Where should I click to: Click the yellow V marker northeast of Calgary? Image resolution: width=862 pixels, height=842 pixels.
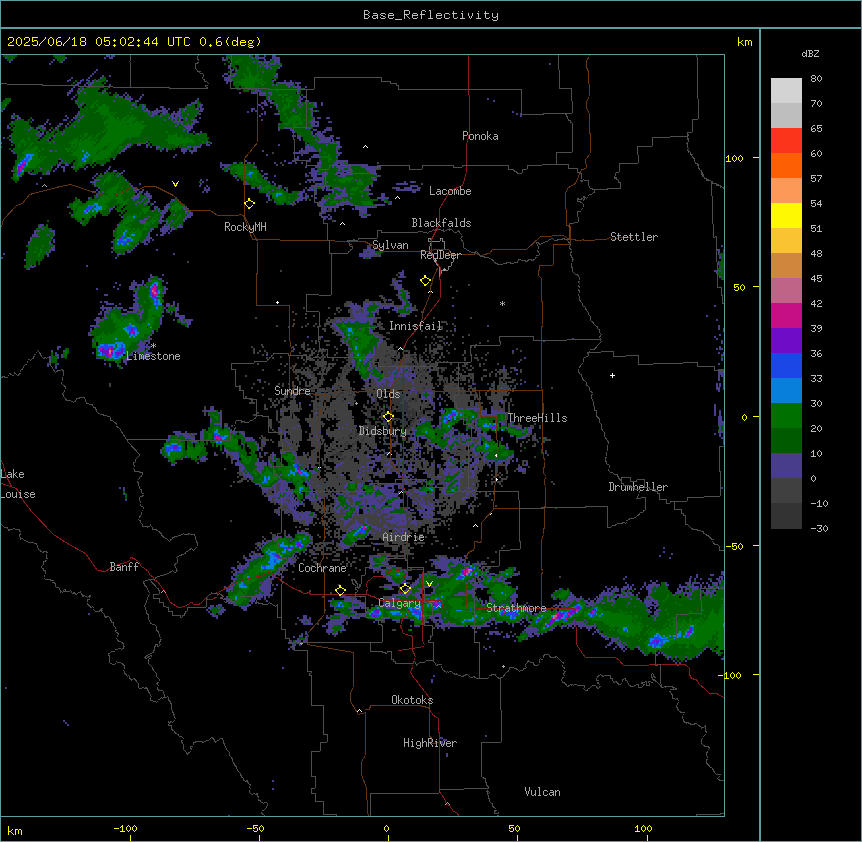click(x=429, y=584)
